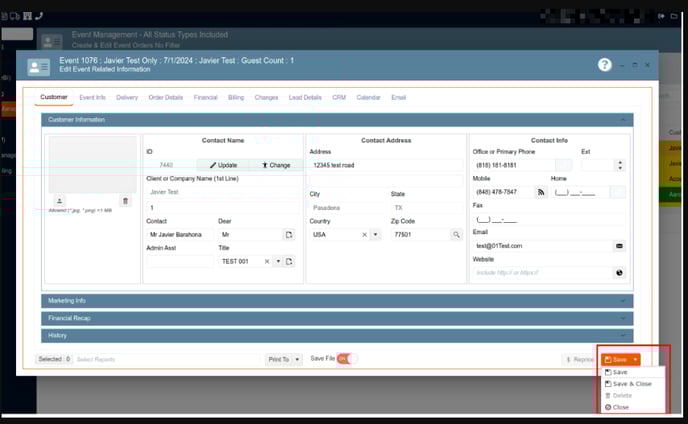688x424 pixels.
Task: Delete customer photo with trash icon
Action: [125, 201]
